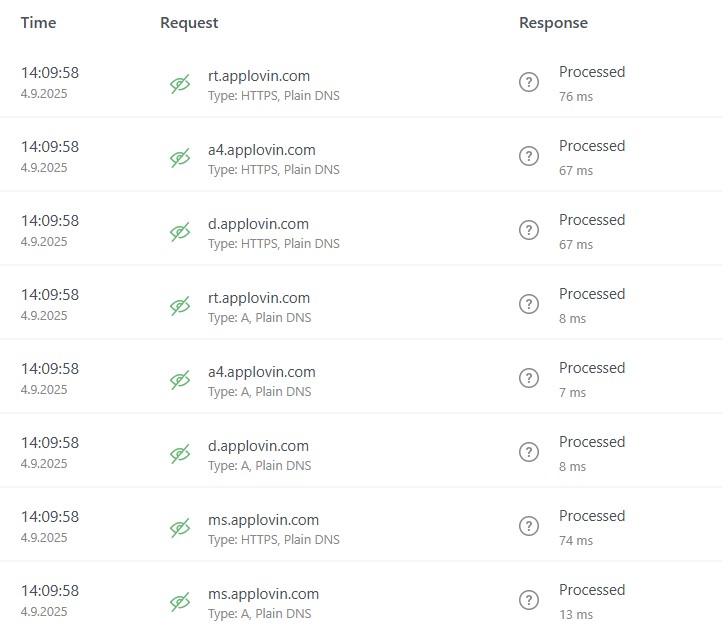The image size is (722, 630).
Task: Open question mark details for 7 ms response
Action: (529, 378)
